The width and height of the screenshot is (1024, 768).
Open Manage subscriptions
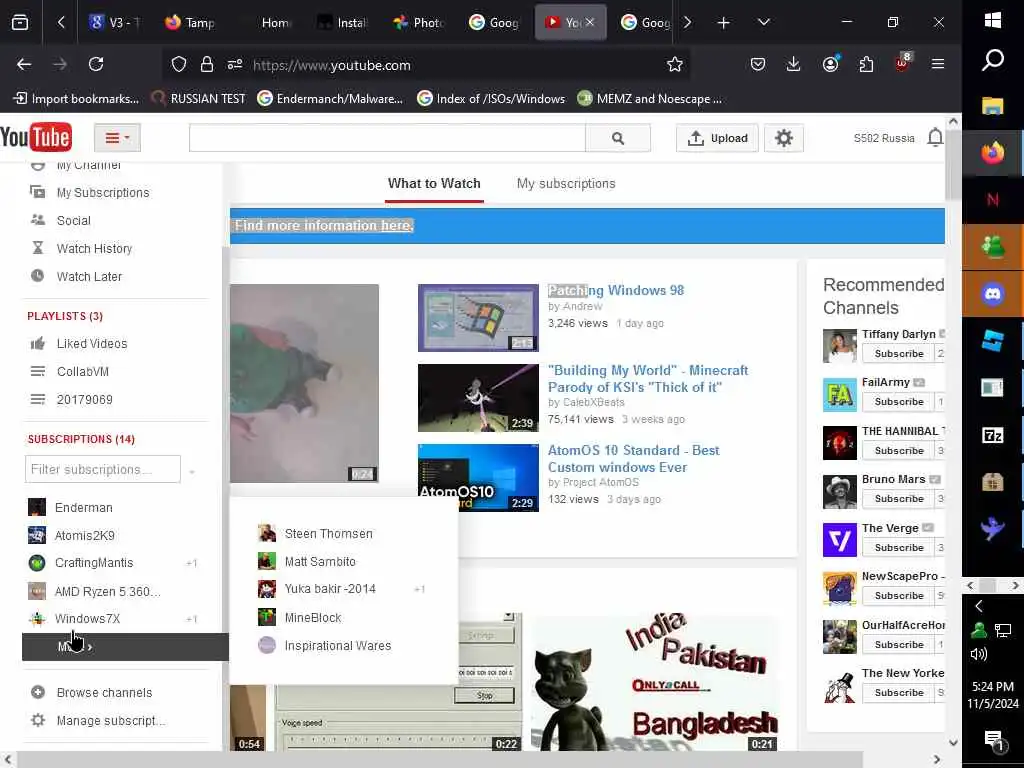(111, 720)
